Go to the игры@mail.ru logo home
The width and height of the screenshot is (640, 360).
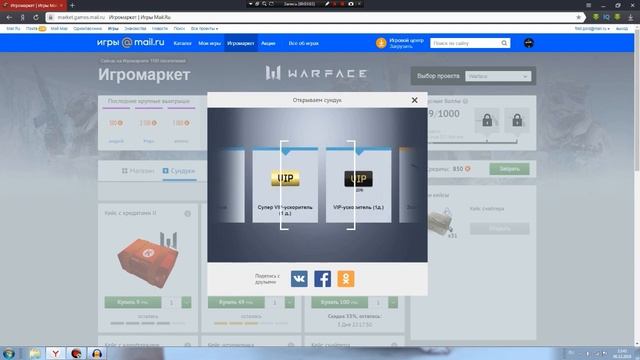(x=131, y=42)
